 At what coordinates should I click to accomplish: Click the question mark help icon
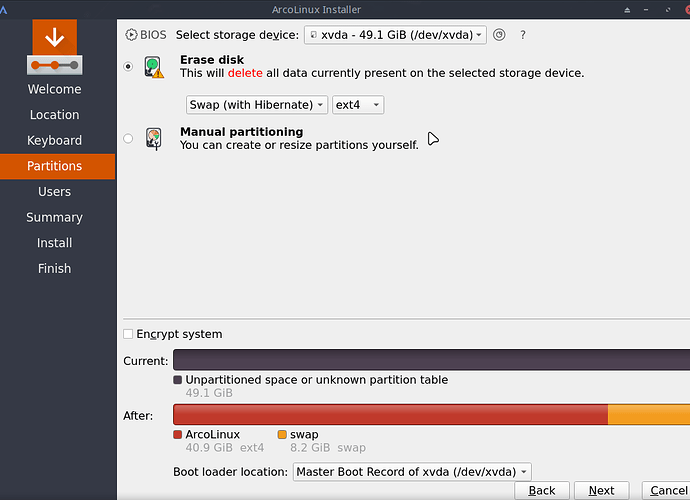tap(523, 35)
